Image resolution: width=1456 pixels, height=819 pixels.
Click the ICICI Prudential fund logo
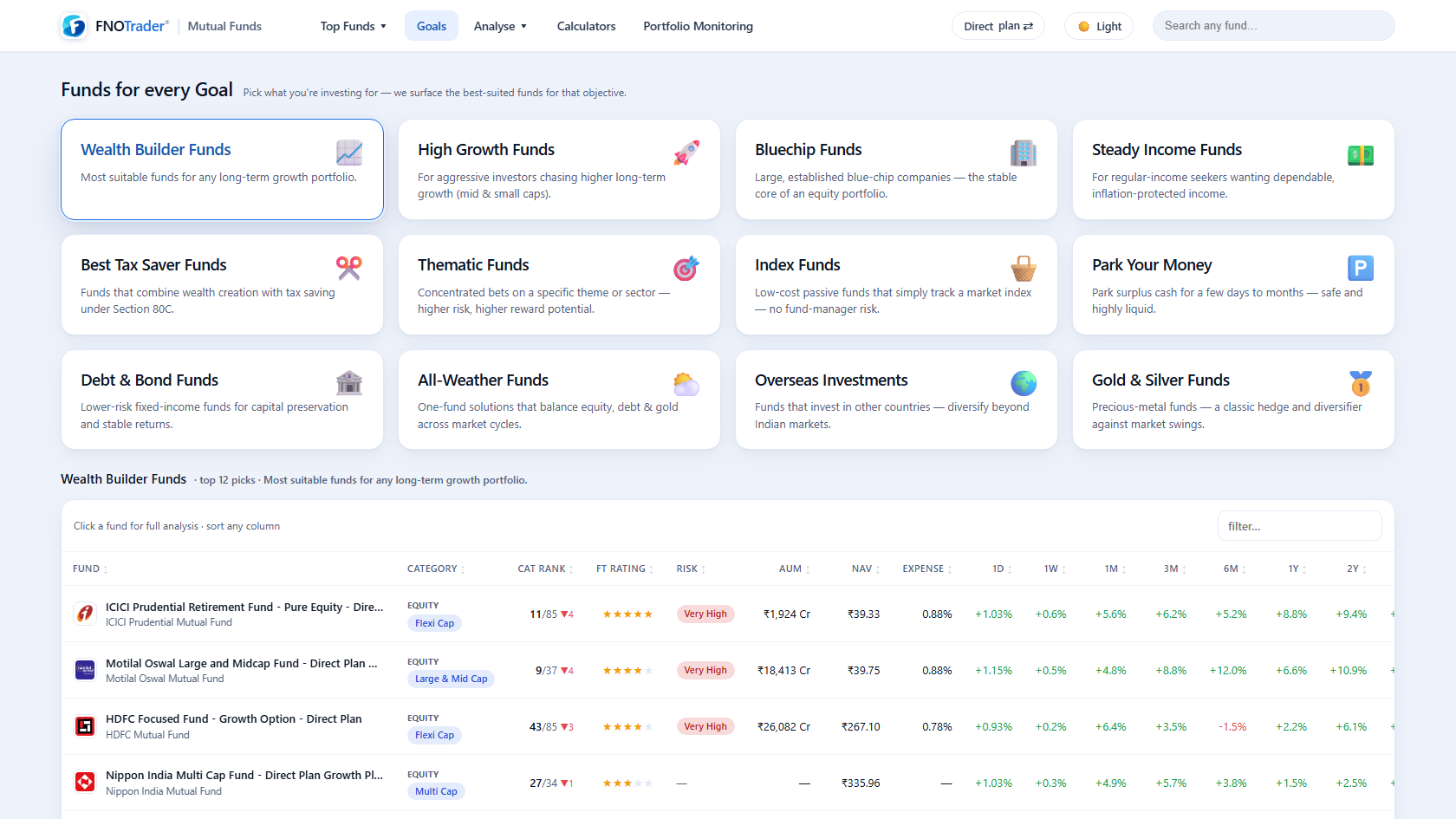click(x=85, y=614)
